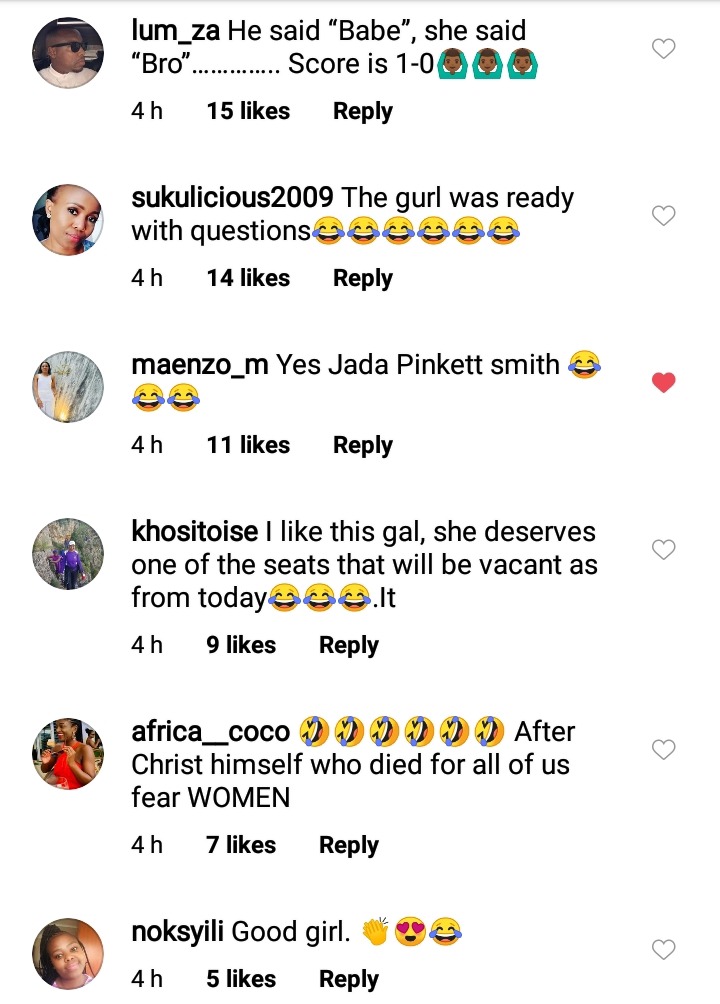
Task: Like lum_za's comment with the heart icon
Action: click(664, 49)
